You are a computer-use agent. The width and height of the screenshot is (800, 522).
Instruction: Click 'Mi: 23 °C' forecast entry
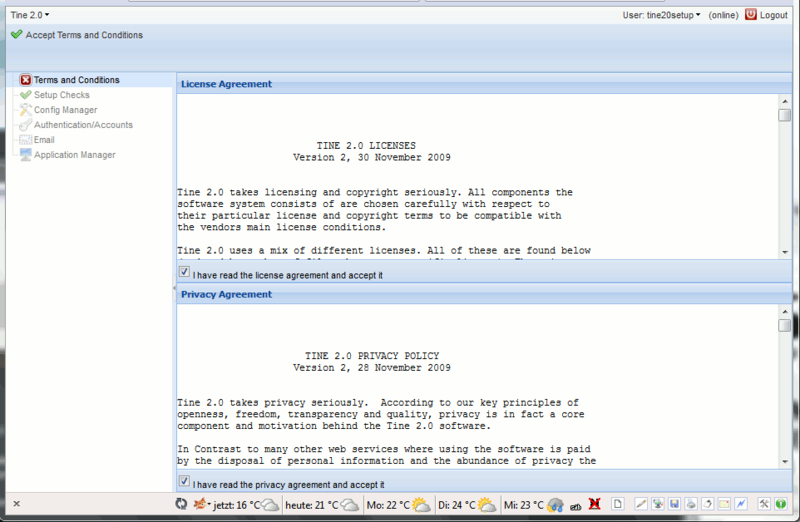click(x=533, y=505)
